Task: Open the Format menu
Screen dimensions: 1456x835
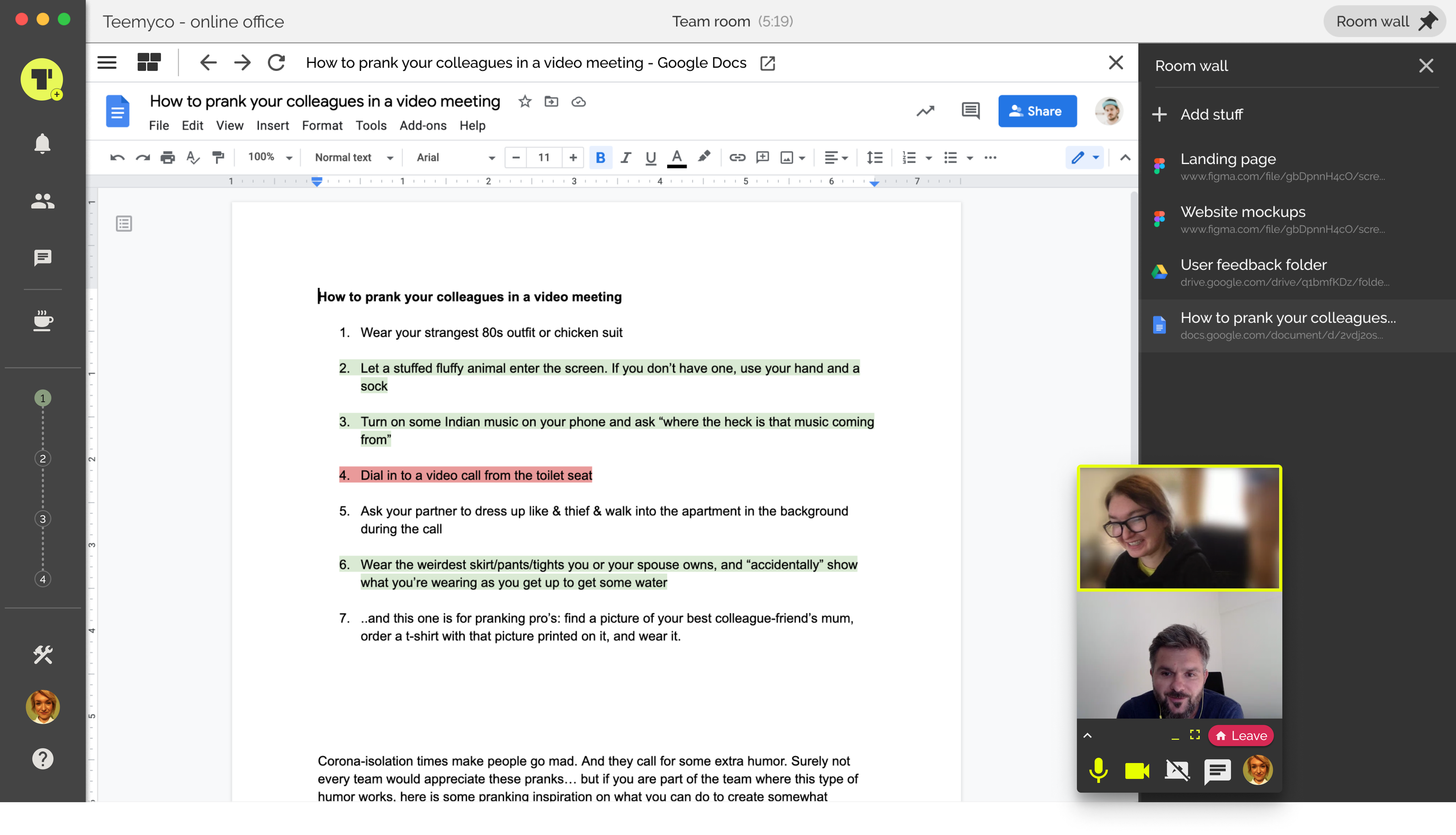Action: click(322, 126)
